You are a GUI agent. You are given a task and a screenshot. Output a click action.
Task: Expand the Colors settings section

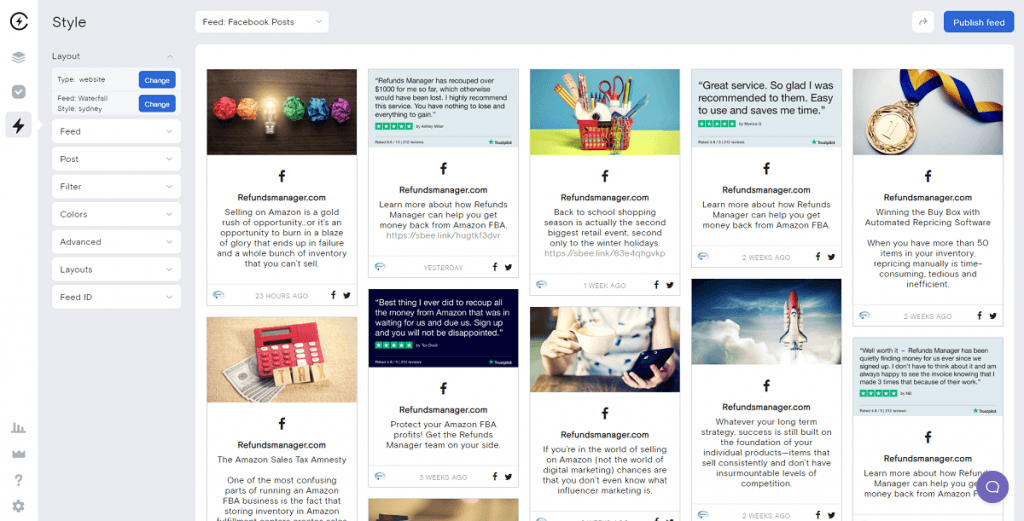coord(116,214)
